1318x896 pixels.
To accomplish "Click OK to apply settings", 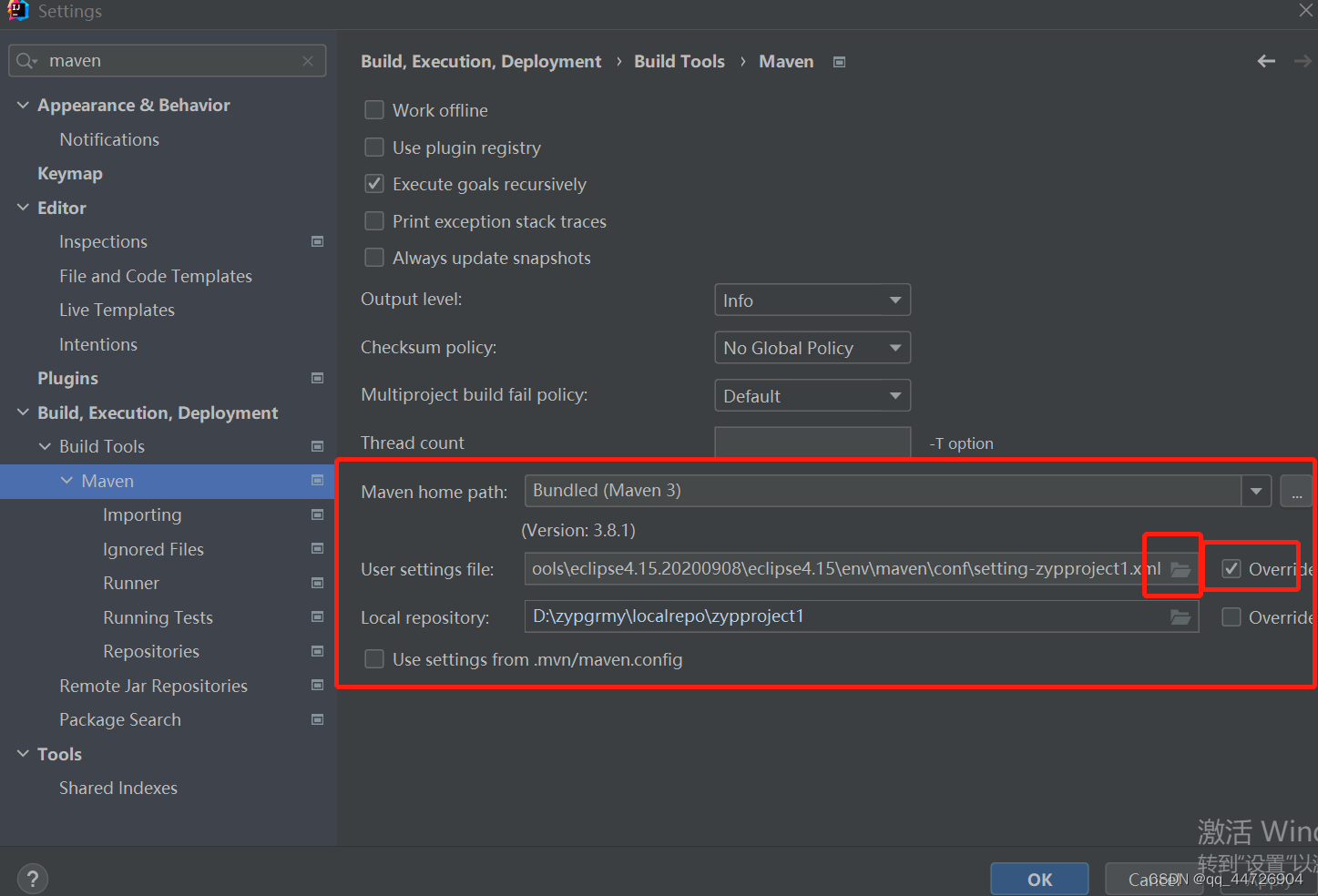I will 1039,879.
